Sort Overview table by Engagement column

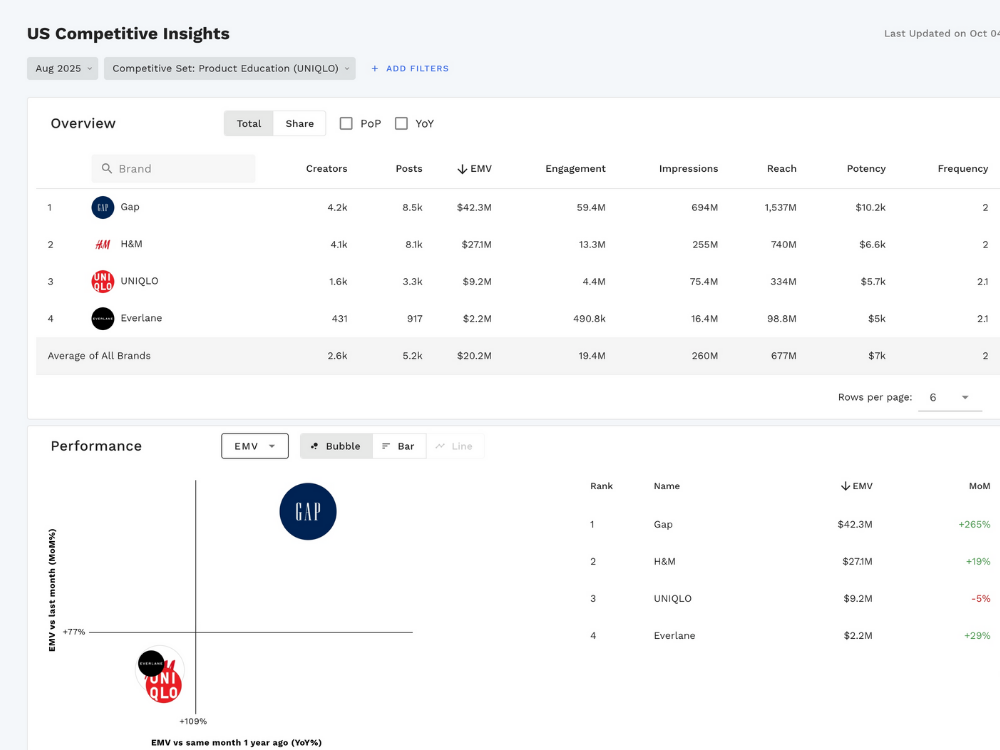(x=575, y=169)
